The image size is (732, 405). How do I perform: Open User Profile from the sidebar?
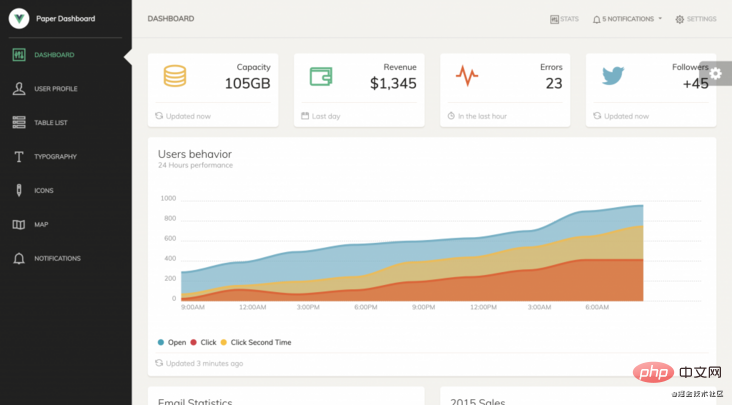click(56, 89)
